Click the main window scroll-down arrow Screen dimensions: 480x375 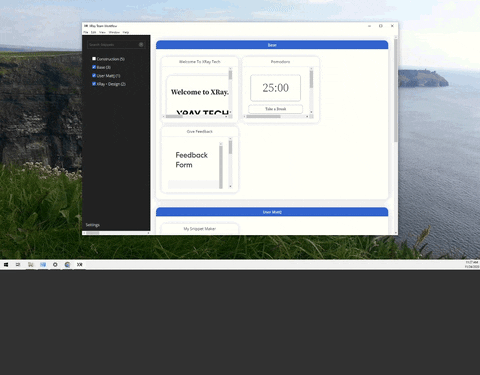tap(396, 233)
